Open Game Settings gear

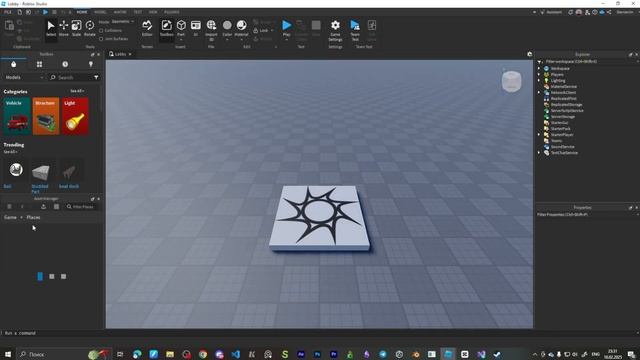pos(335,30)
